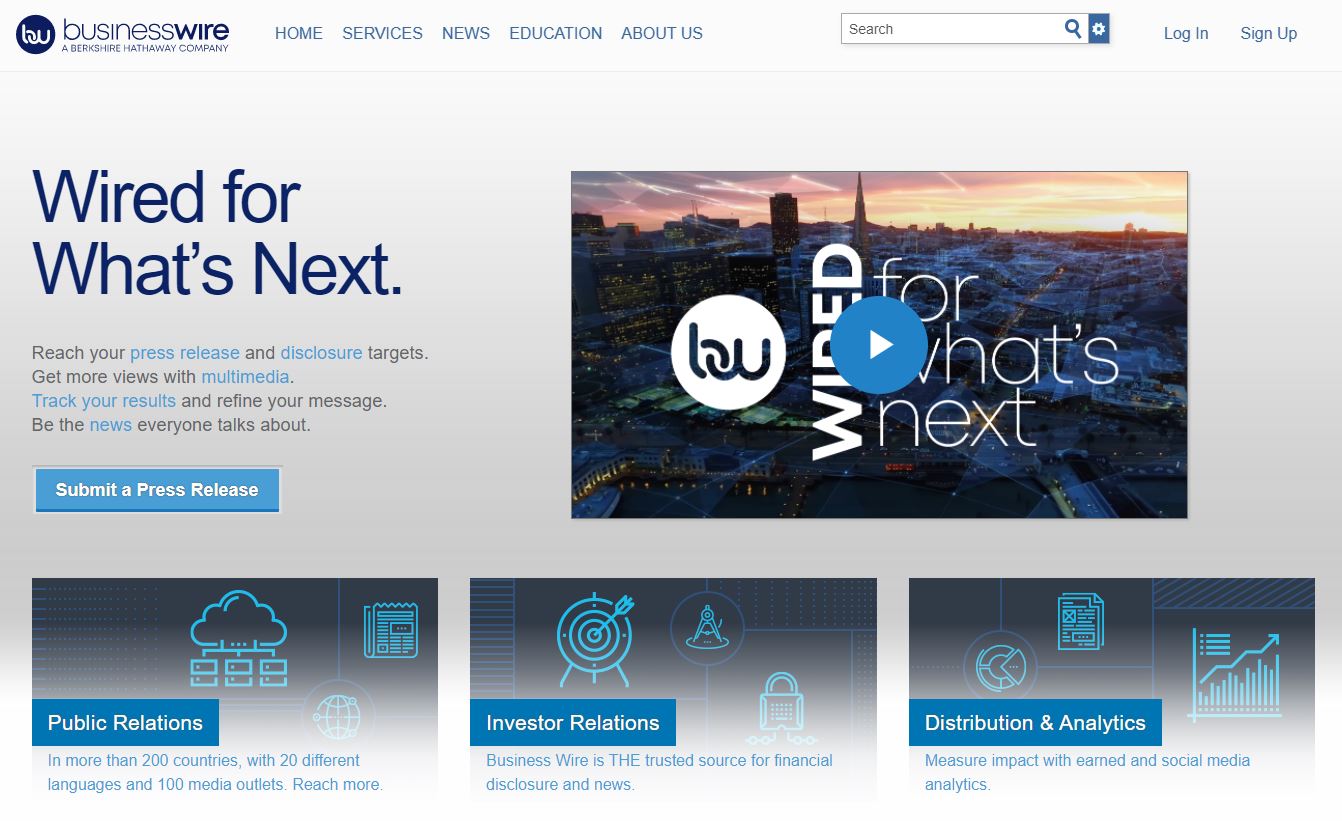Click Submit a Press Release button
The image size is (1342, 821).
[x=157, y=490]
